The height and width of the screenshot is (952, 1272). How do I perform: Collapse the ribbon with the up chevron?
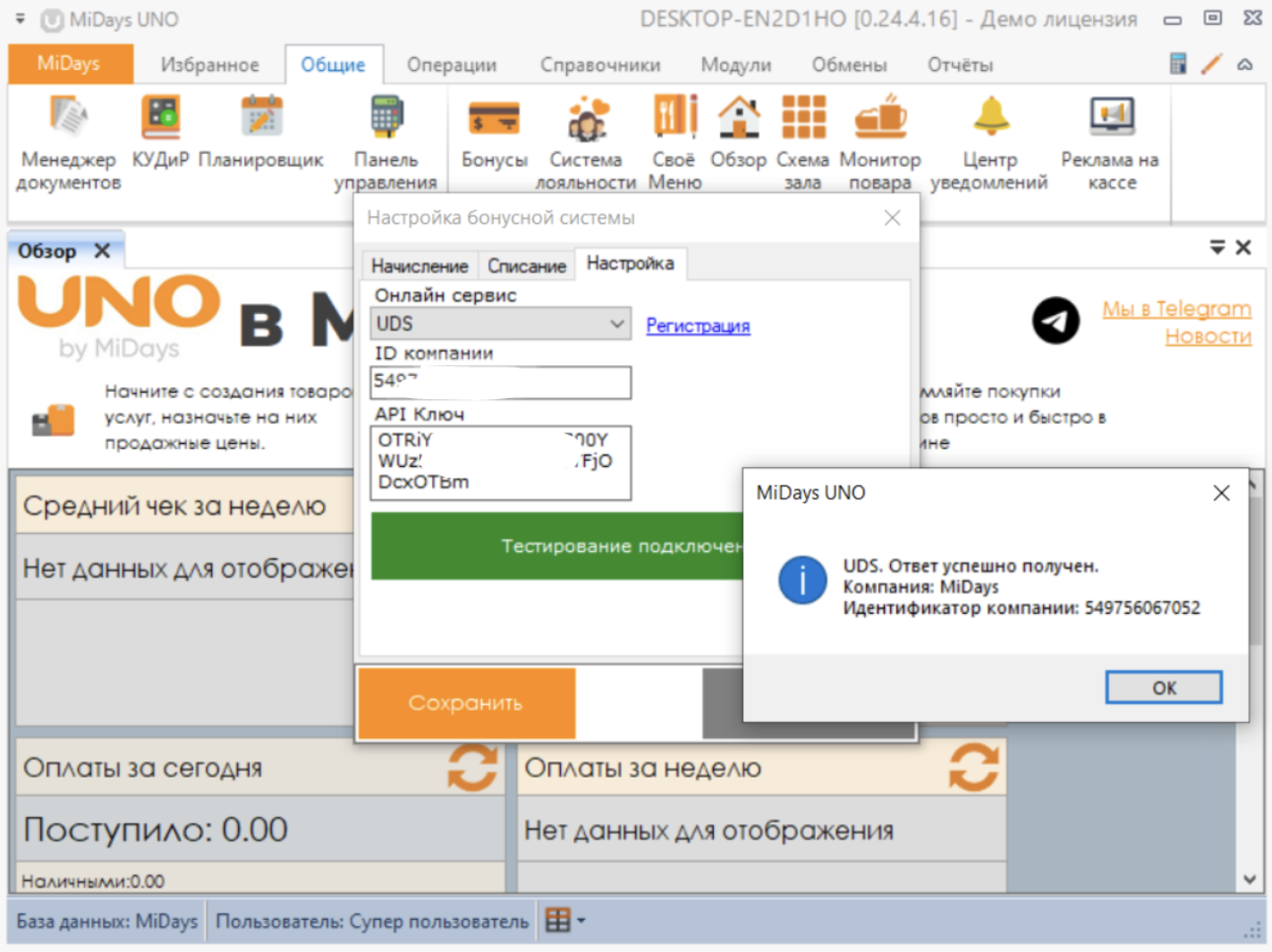coord(1244,64)
